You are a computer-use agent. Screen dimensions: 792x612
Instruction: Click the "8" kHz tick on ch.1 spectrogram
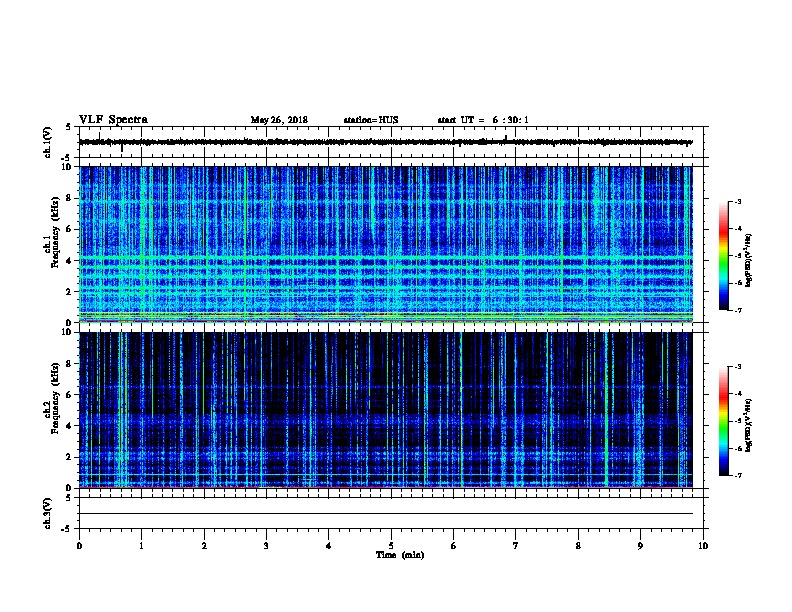point(69,198)
